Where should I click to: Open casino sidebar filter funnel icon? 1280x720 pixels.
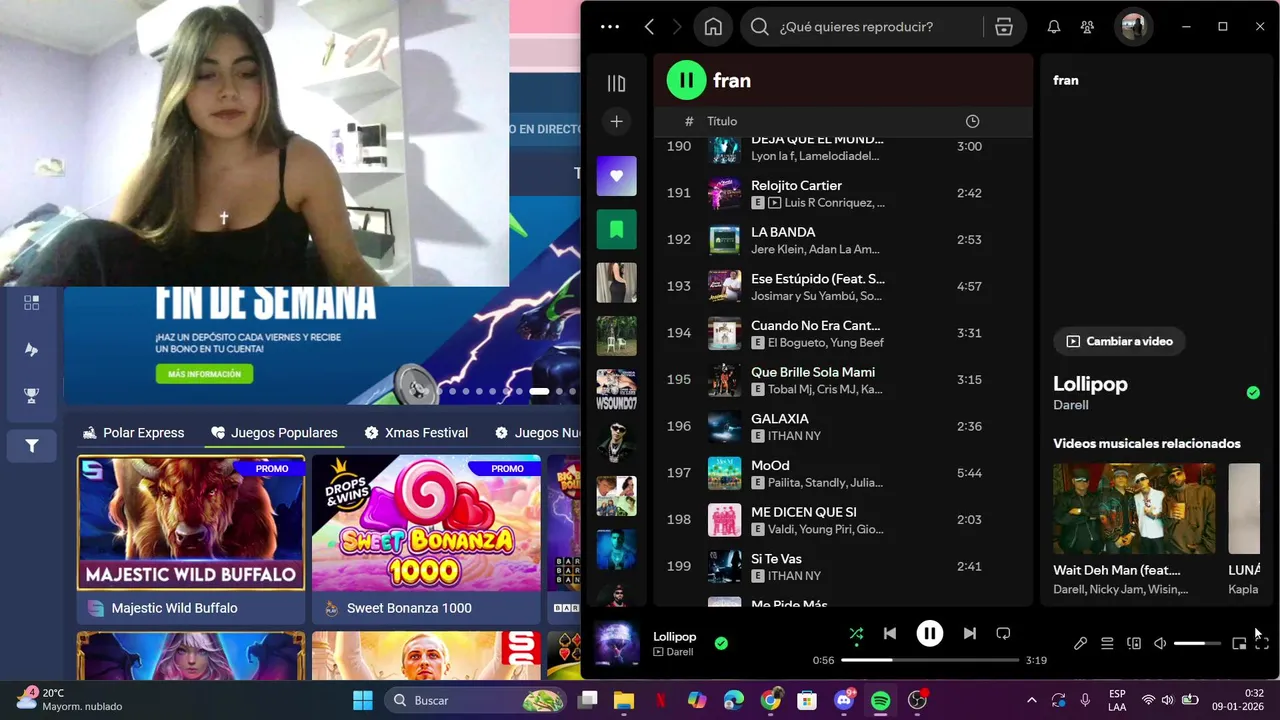point(32,446)
